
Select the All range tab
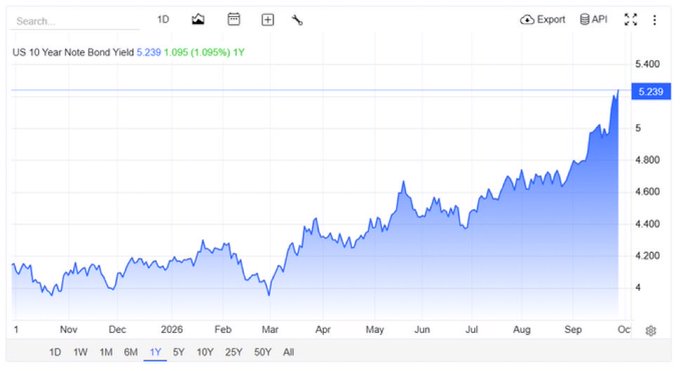(288, 352)
